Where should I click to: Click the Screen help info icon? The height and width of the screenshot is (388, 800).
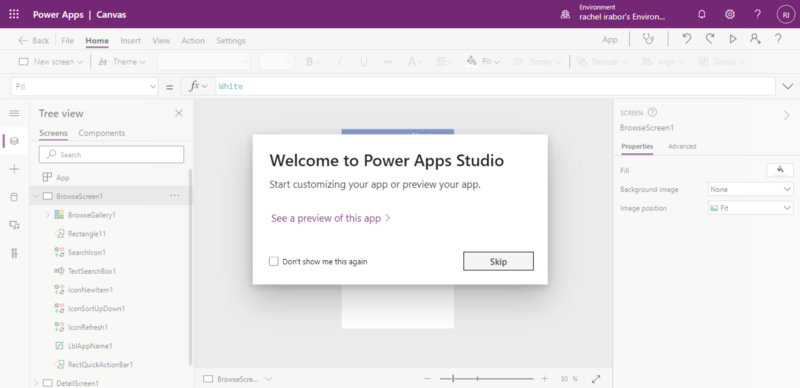point(652,112)
